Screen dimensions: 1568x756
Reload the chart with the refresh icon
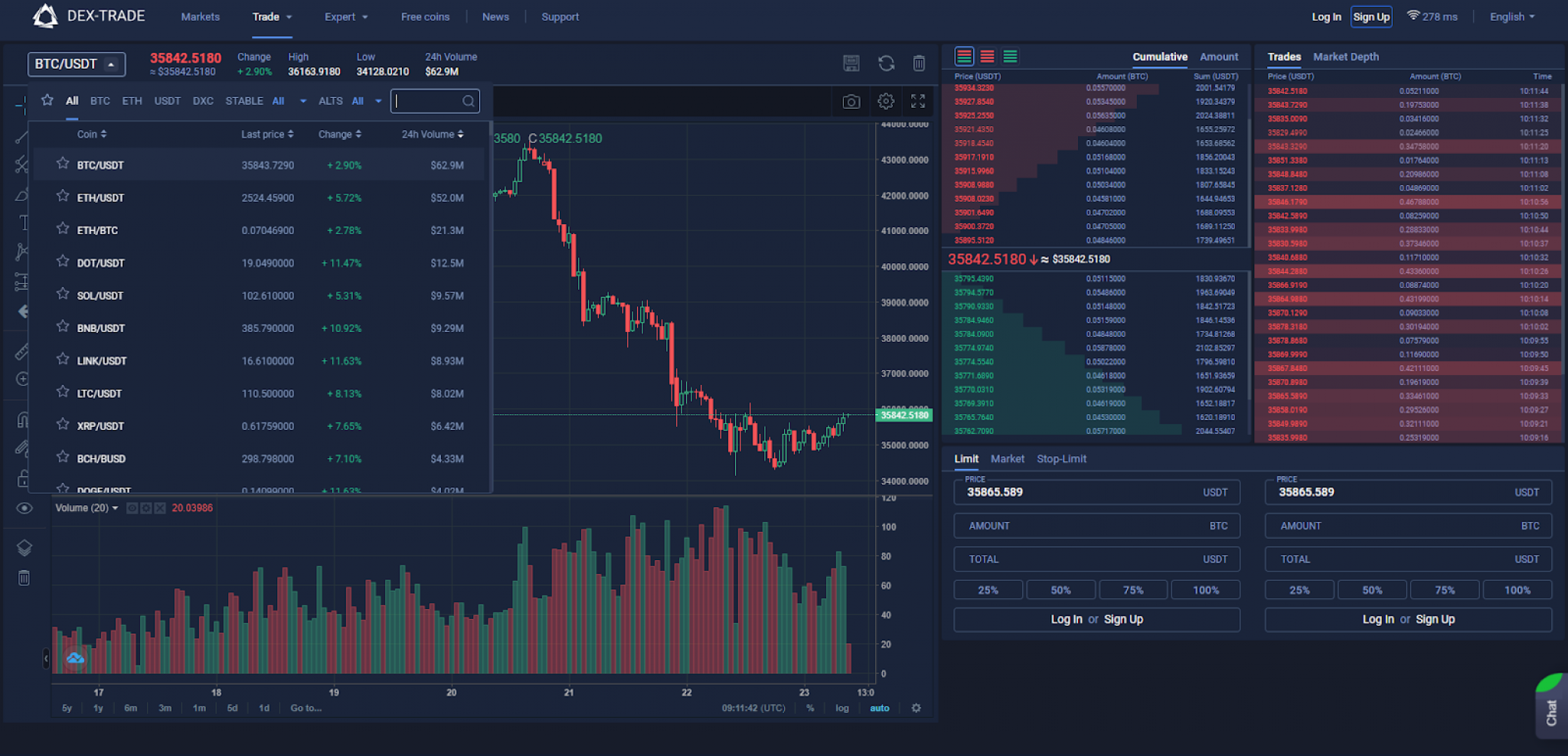pyautogui.click(x=886, y=64)
